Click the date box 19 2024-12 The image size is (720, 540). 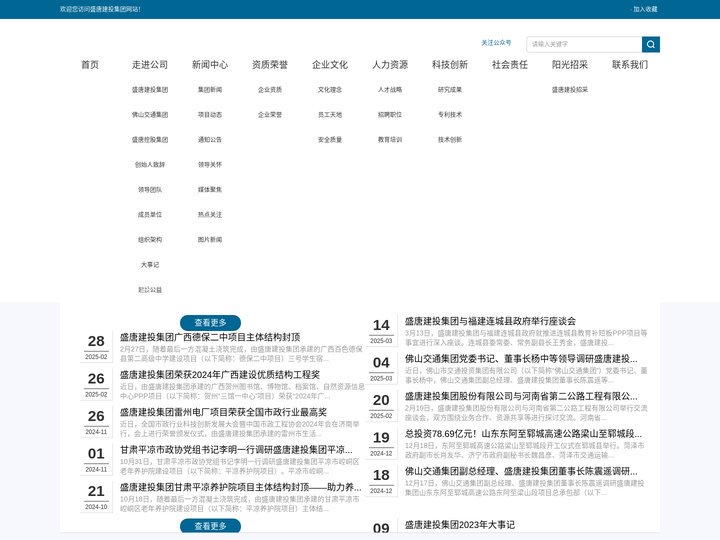[381, 444]
